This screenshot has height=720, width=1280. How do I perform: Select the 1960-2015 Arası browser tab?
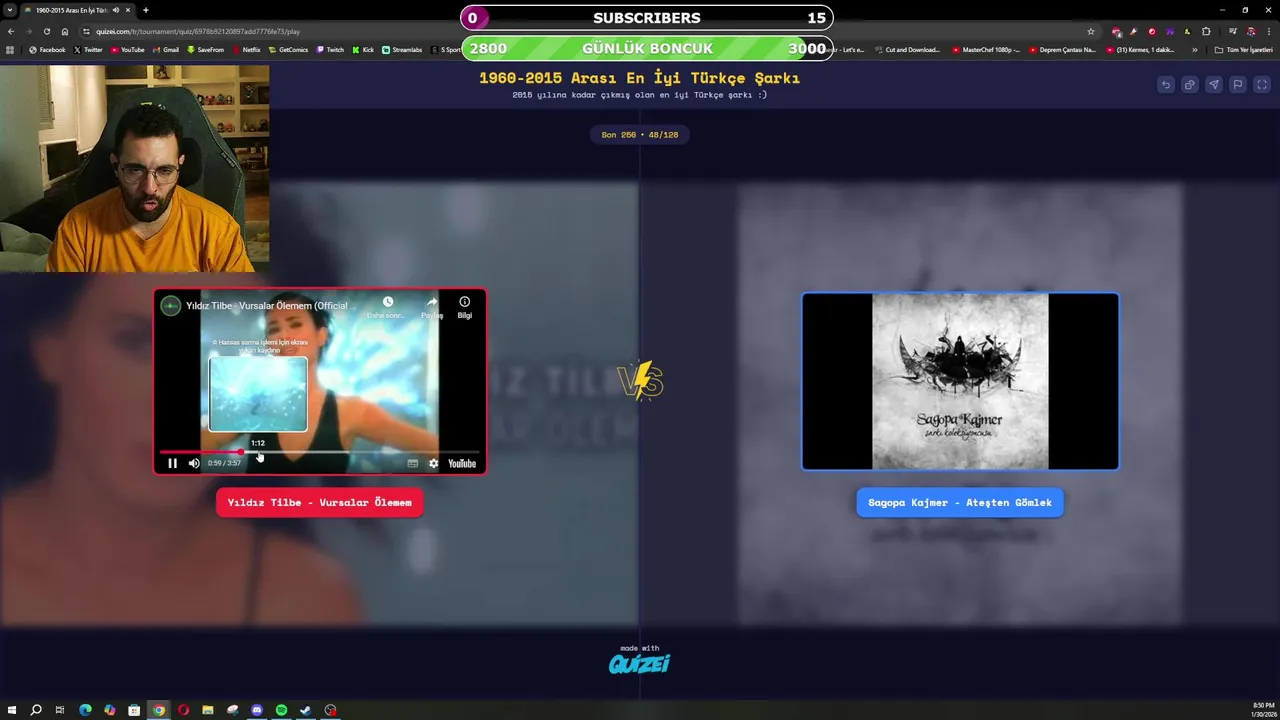[79, 10]
